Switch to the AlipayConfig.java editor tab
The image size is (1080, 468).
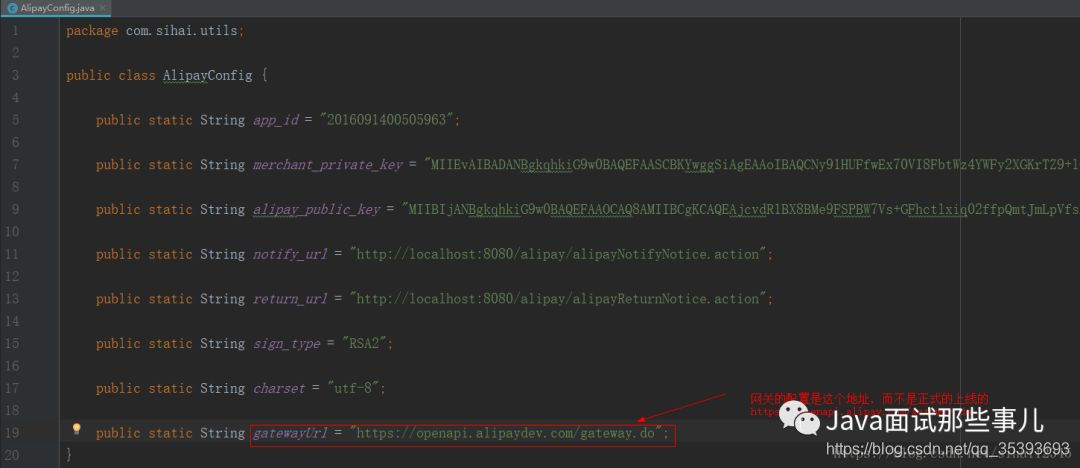click(x=56, y=8)
